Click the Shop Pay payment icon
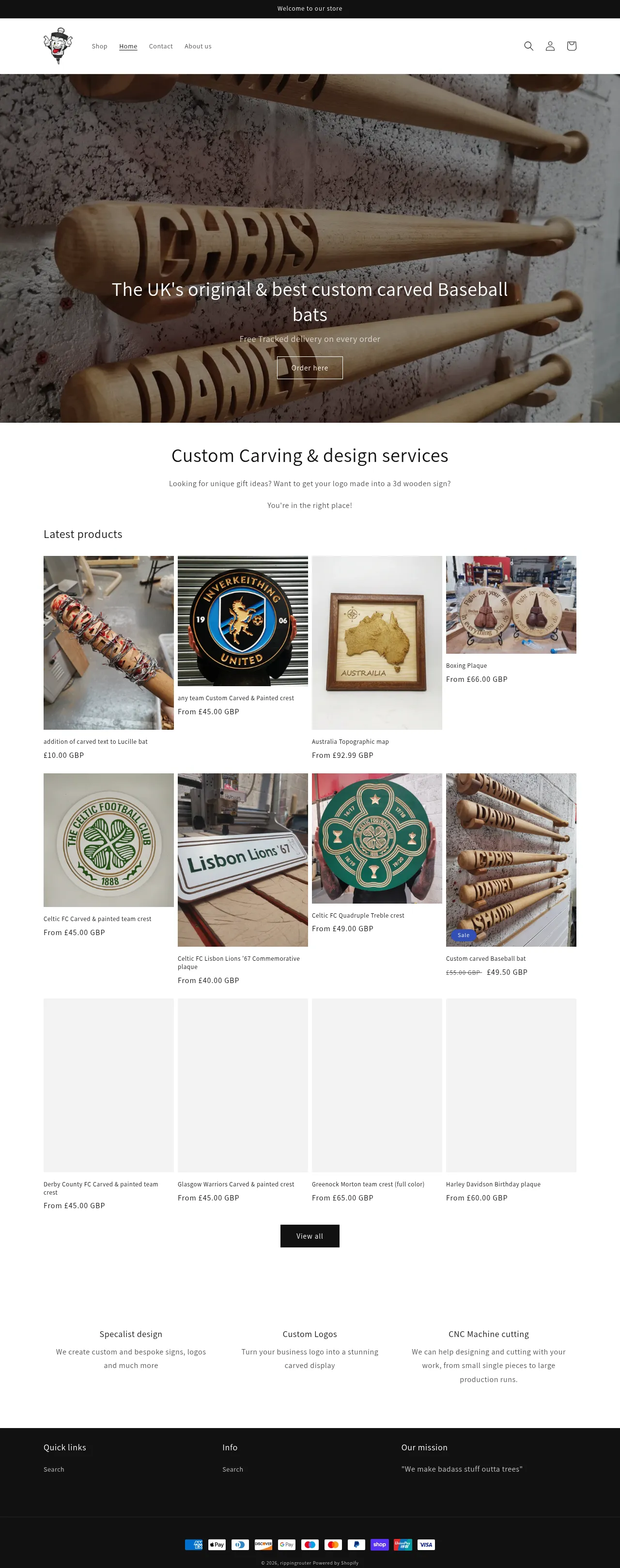Screen dimensions: 620x1568 pyautogui.click(x=379, y=1544)
